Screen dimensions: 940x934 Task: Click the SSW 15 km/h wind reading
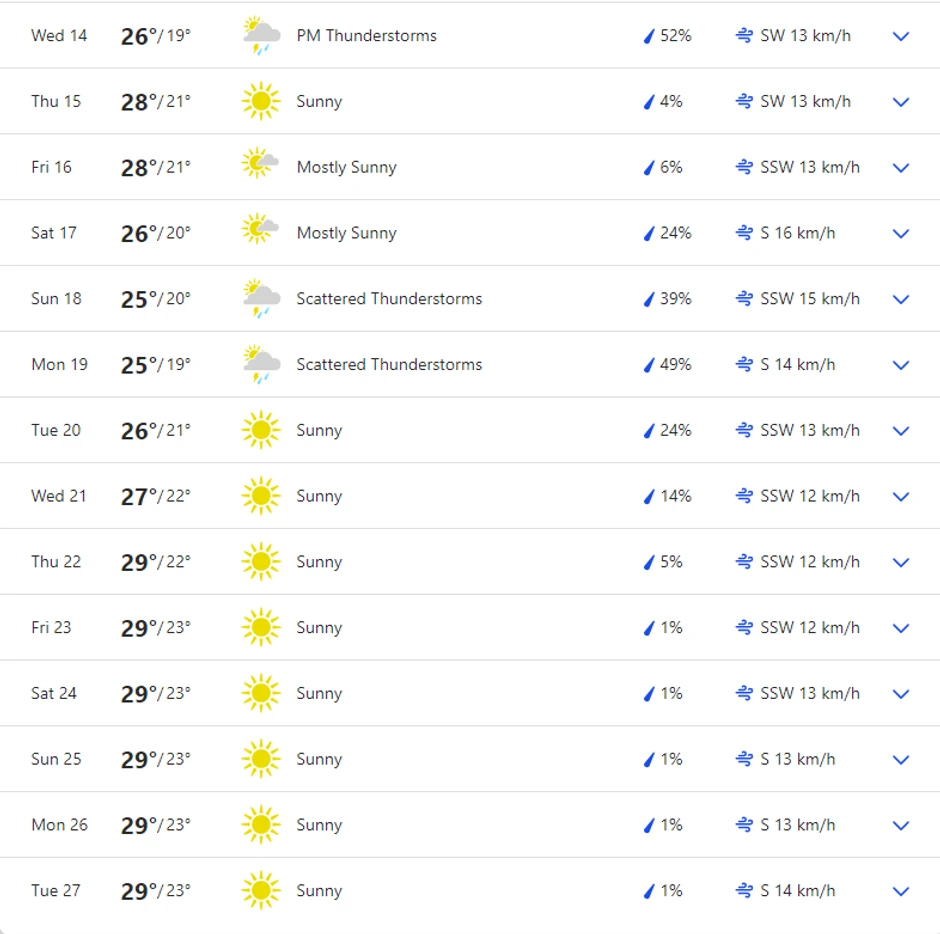[809, 299]
